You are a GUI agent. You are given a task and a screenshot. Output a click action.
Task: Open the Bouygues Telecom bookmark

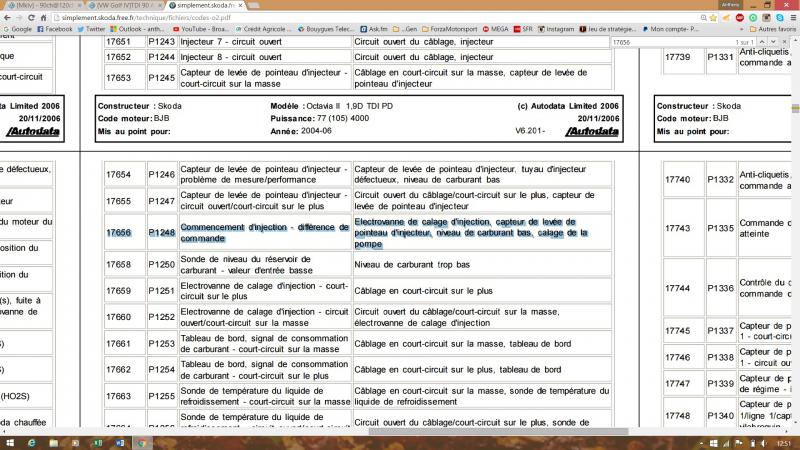[326, 29]
